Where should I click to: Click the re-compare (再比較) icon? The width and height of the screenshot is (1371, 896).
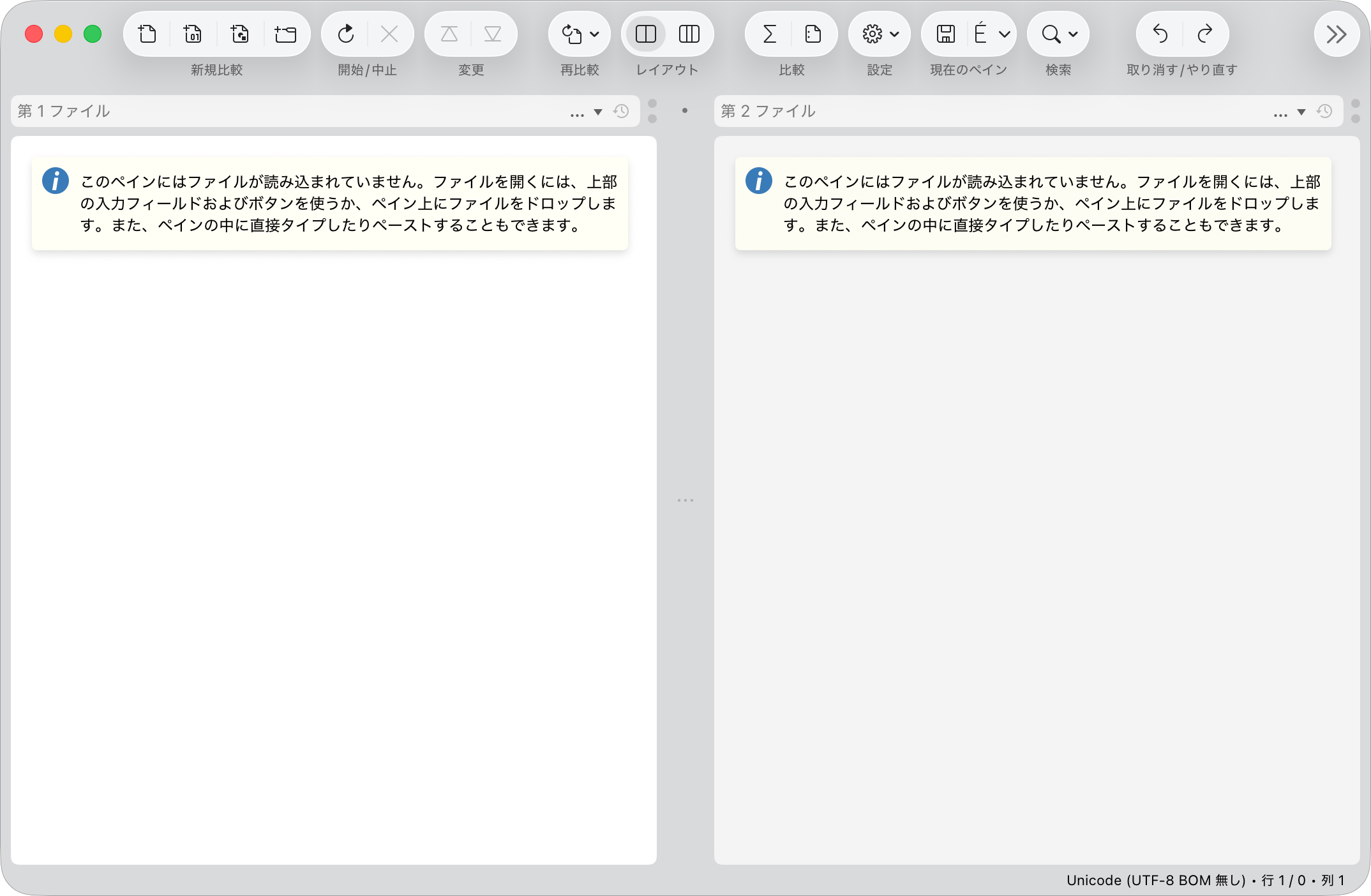tap(572, 34)
